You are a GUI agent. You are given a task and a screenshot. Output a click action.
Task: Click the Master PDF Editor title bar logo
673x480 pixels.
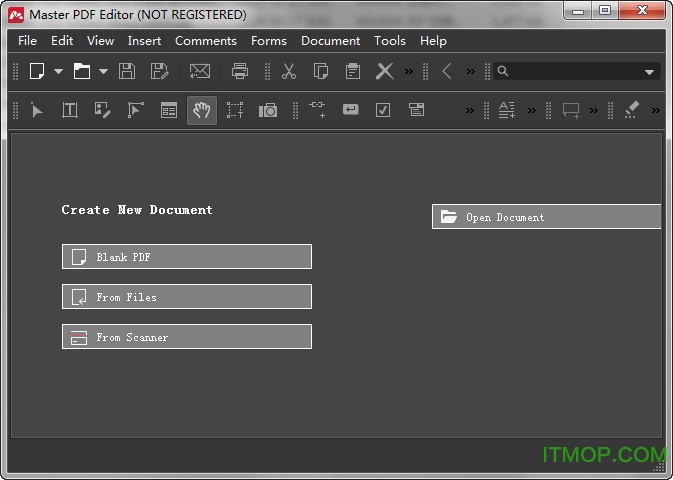pos(16,15)
